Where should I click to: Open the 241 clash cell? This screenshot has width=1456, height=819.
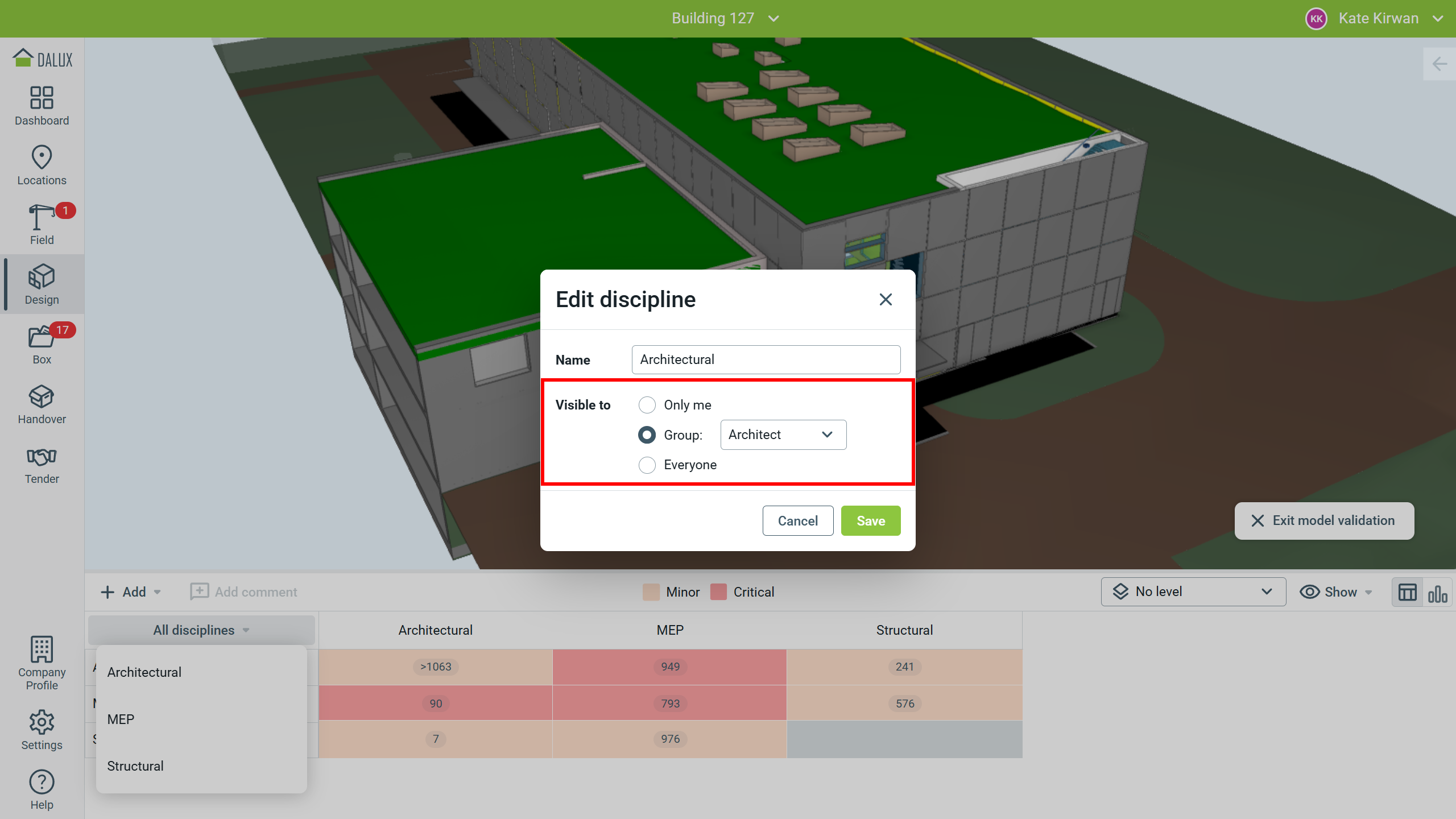pos(904,667)
